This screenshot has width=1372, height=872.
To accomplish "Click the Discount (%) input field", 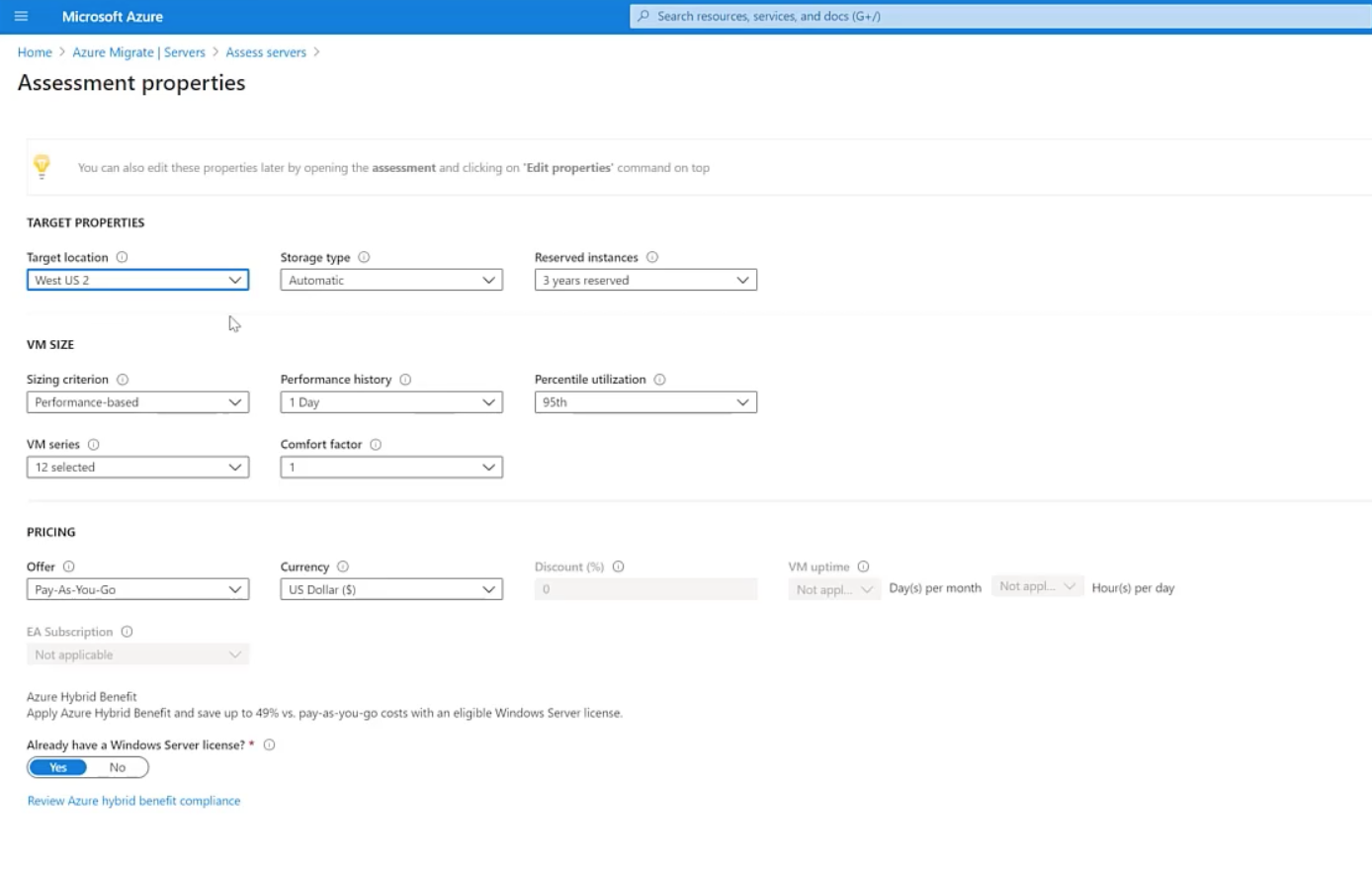I will pos(645,589).
